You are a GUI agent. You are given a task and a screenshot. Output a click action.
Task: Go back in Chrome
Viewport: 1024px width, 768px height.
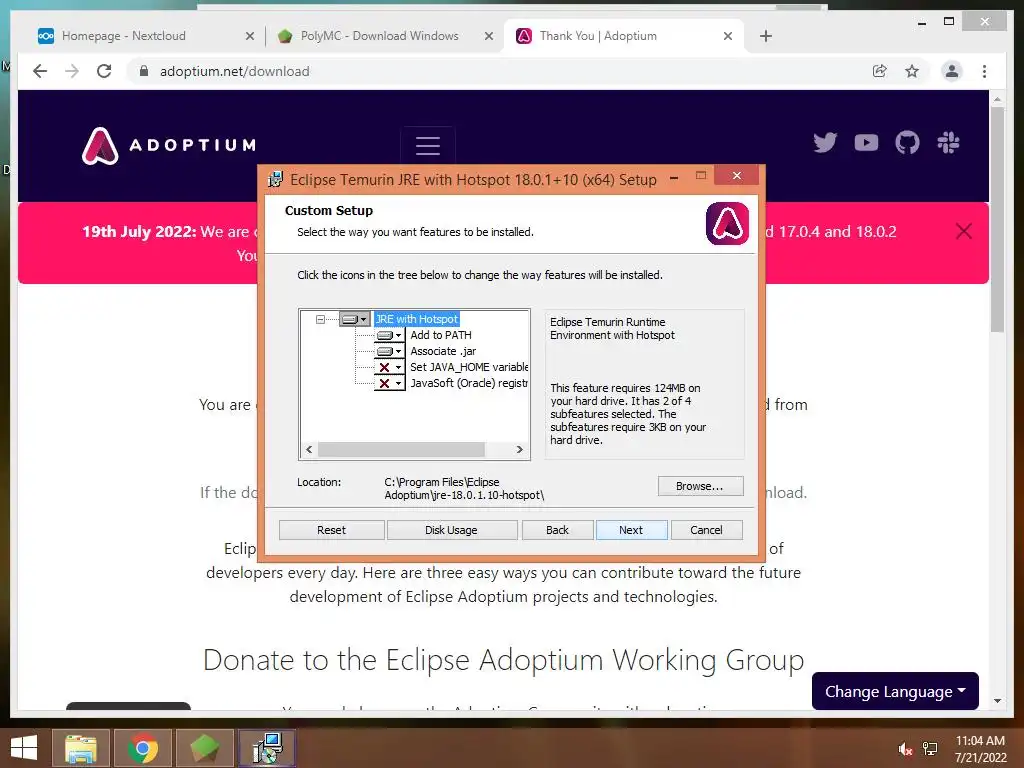(x=40, y=71)
